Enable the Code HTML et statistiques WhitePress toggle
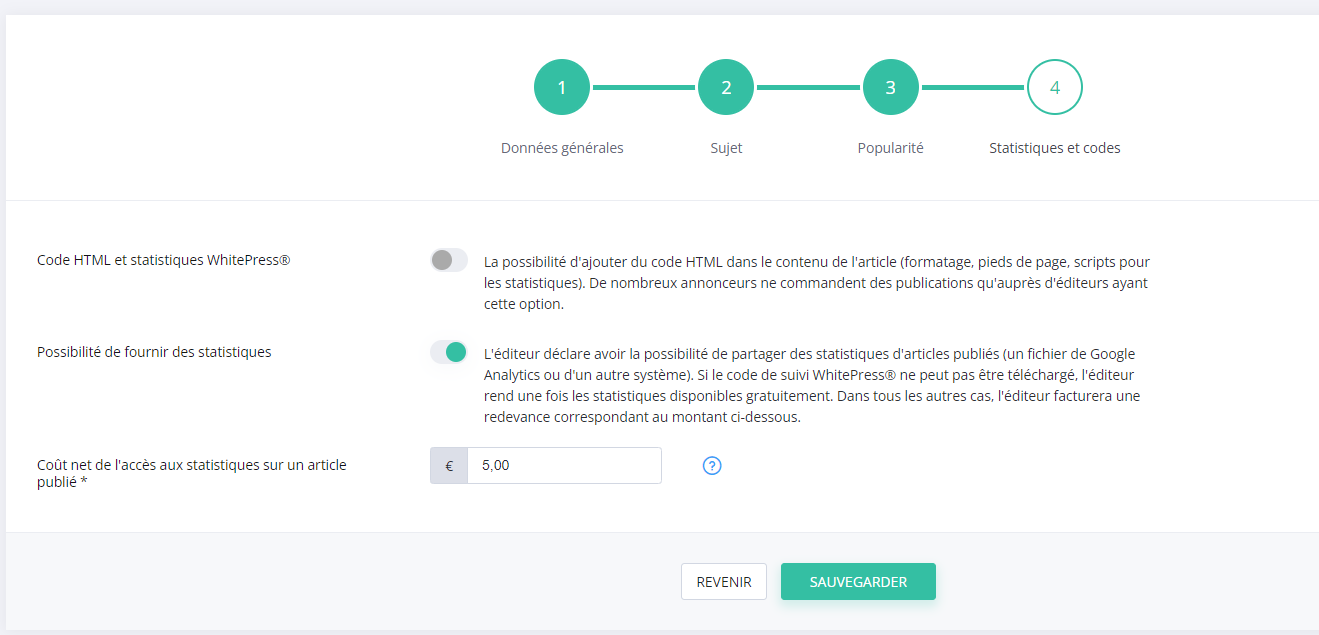Screen dimensions: 1319x635 tap(449, 260)
